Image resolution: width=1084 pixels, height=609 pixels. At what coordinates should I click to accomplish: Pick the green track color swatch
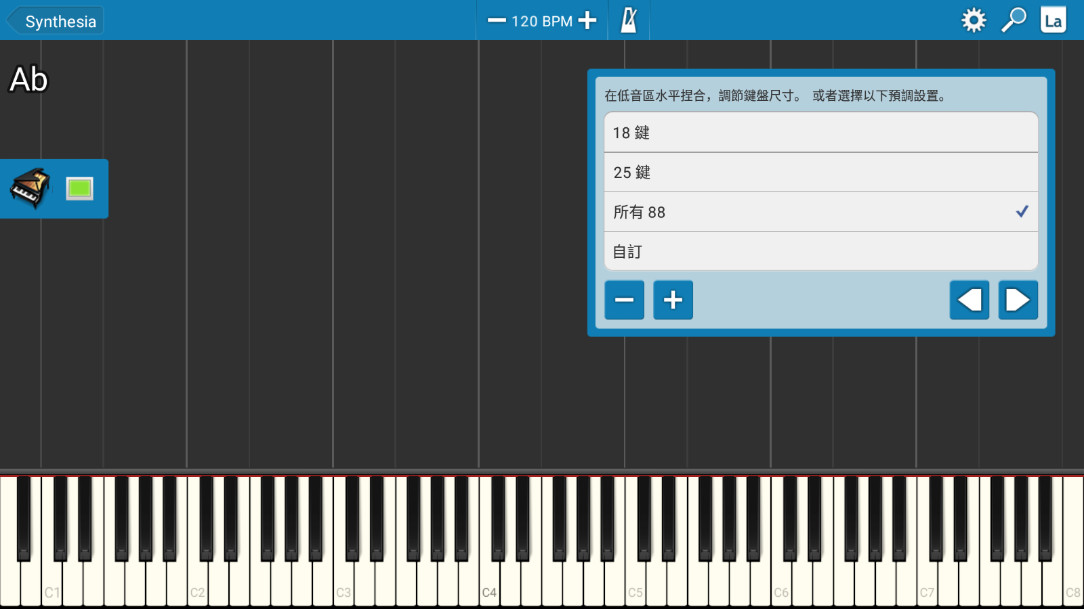[x=80, y=188]
